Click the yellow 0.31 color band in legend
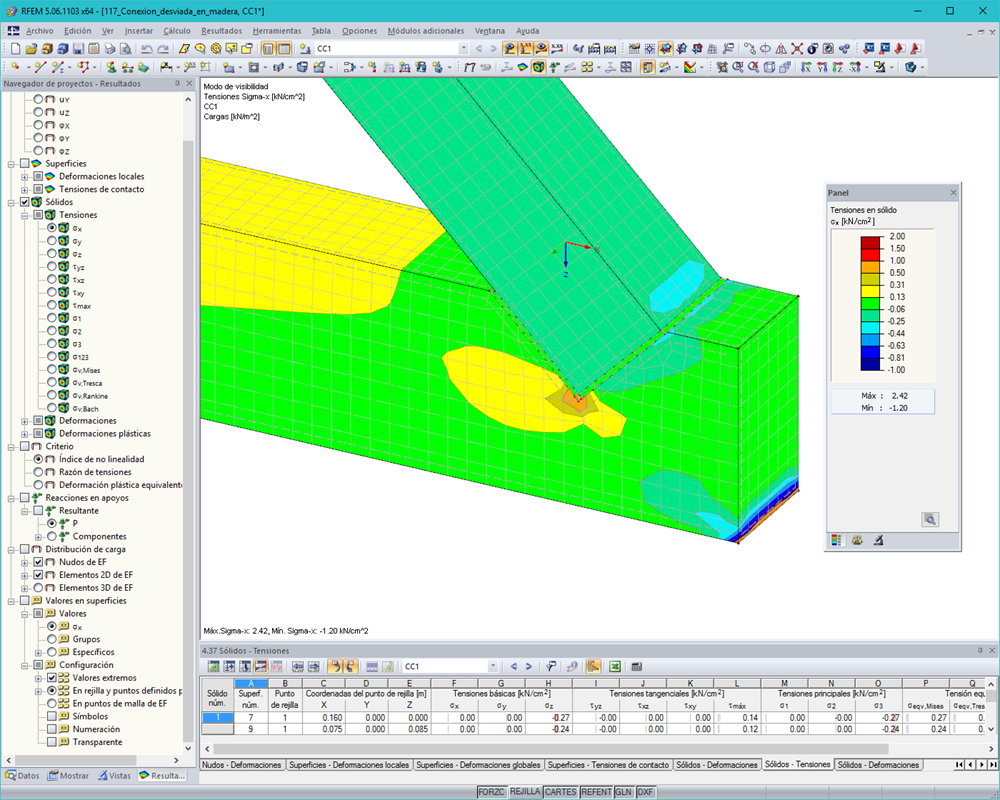Viewport: 1000px width, 800px height. (870, 291)
